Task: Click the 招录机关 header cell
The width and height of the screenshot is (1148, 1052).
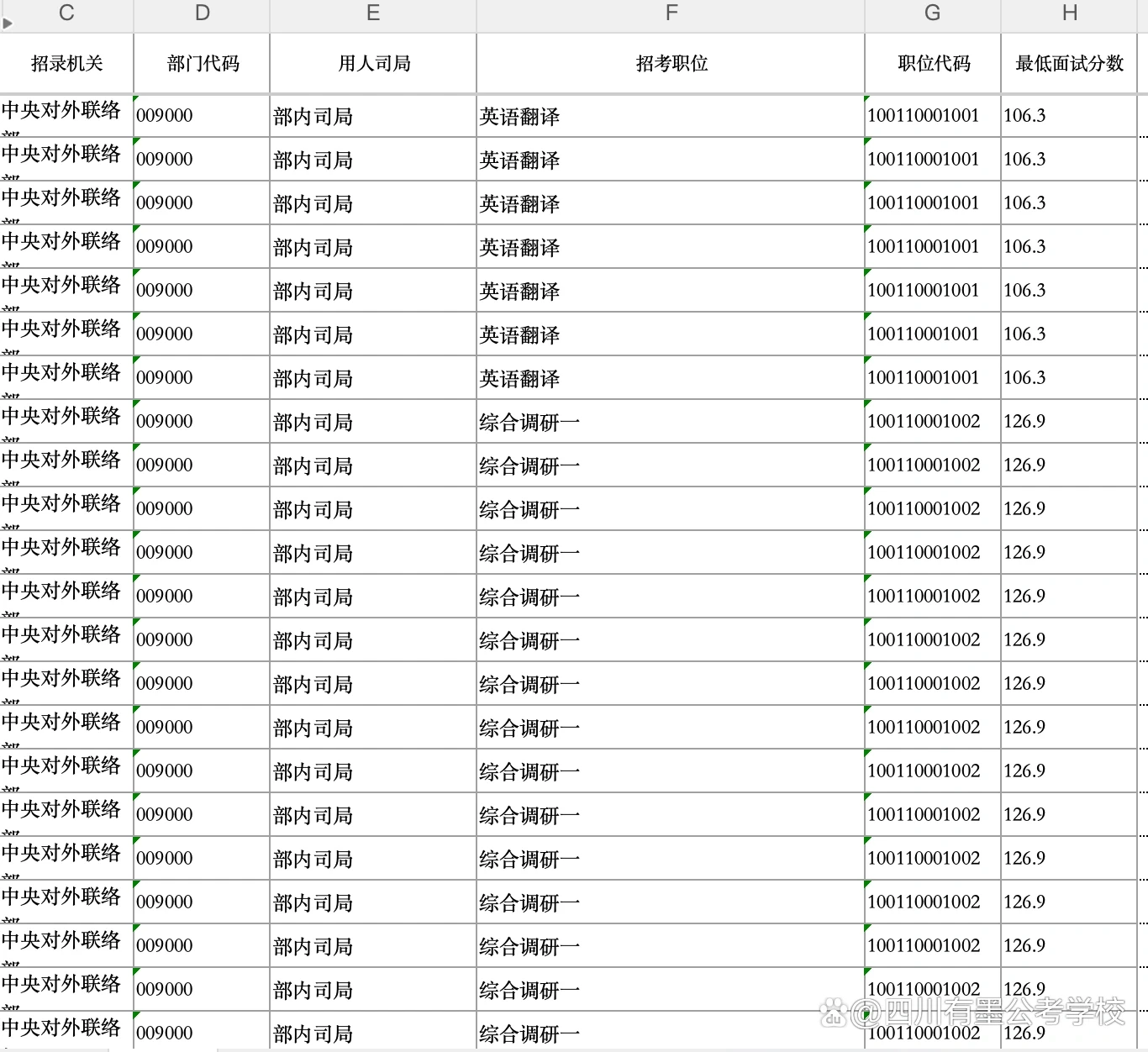Action: [66, 64]
